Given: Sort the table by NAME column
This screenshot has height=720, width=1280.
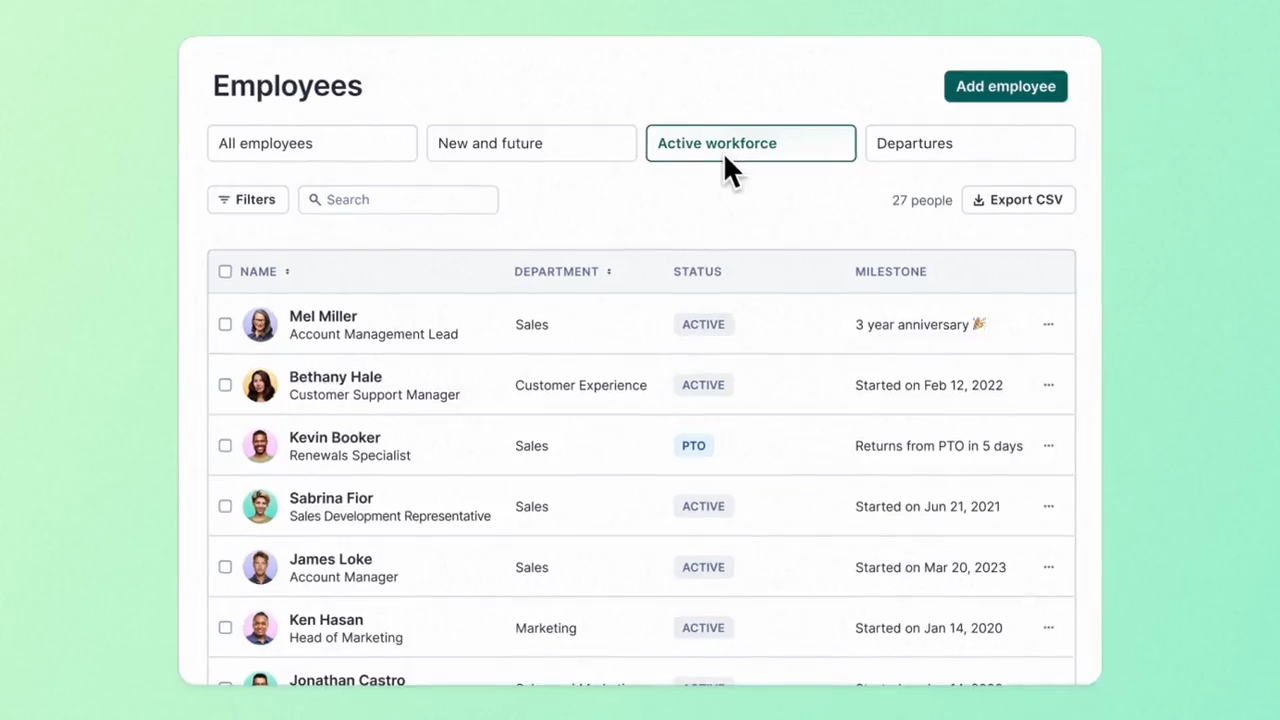Looking at the screenshot, I should 286,271.
